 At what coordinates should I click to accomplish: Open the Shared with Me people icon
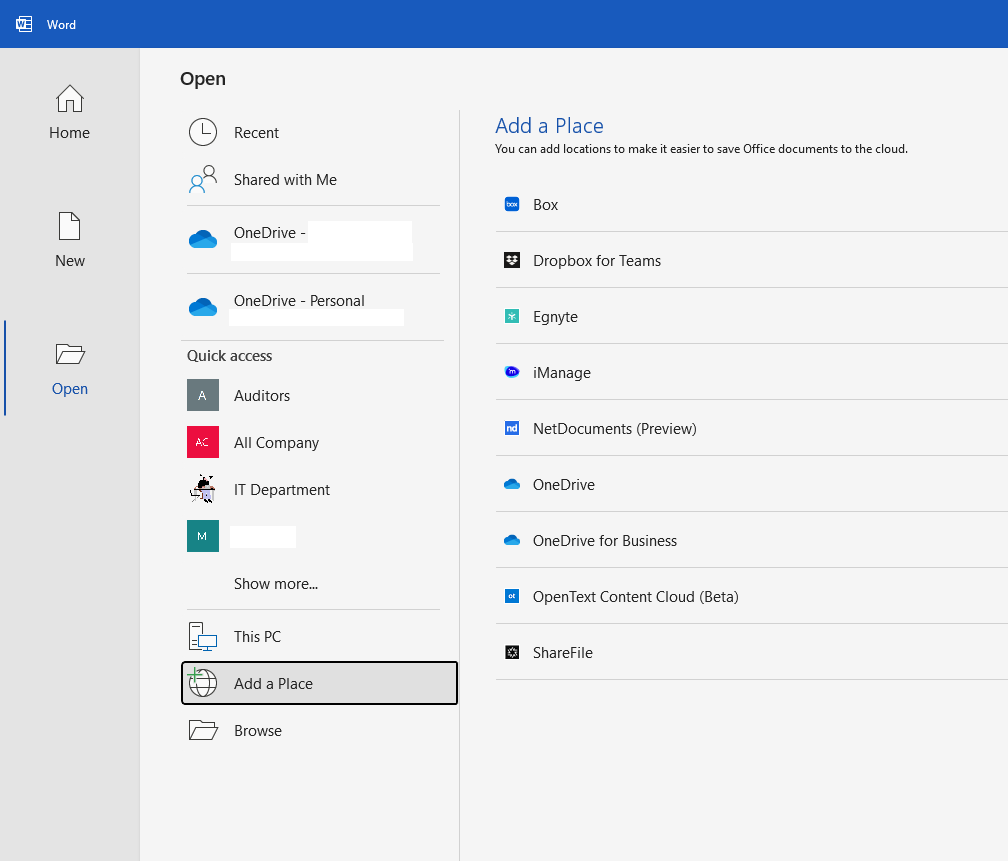click(x=202, y=179)
